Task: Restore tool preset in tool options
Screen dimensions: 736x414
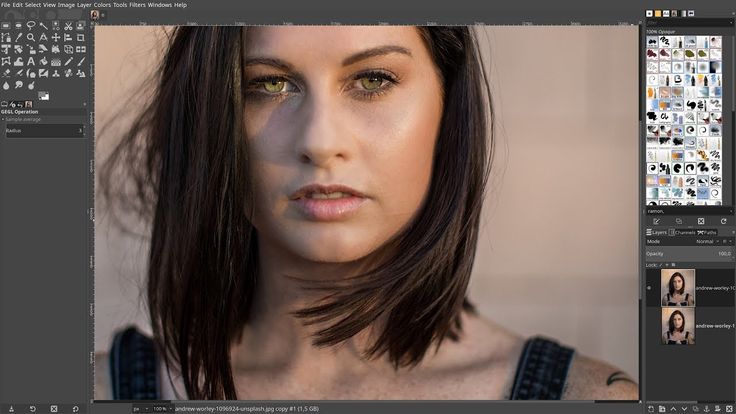Action: (x=33, y=409)
